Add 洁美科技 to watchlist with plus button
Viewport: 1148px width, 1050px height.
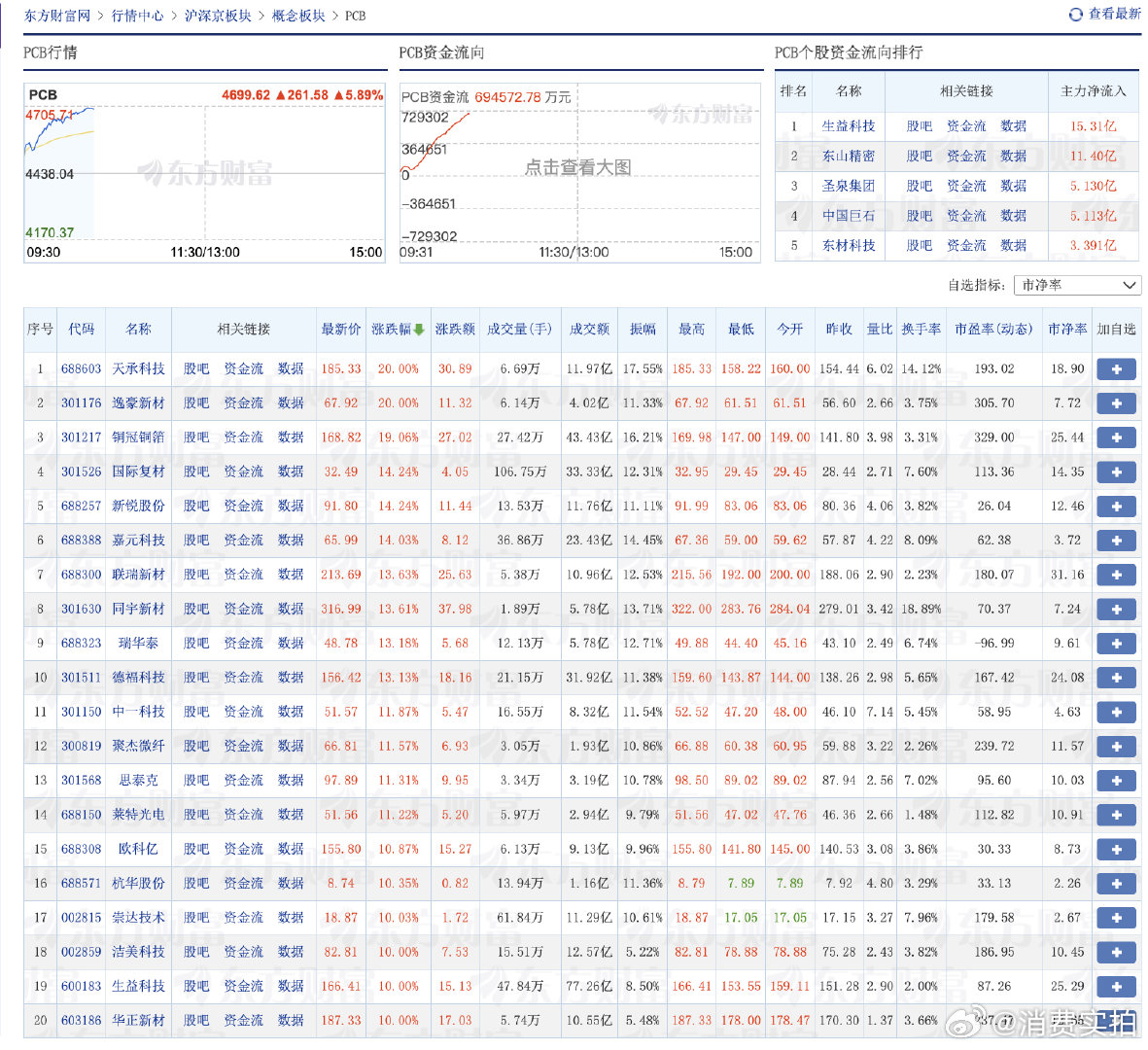pyautogui.click(x=1116, y=952)
